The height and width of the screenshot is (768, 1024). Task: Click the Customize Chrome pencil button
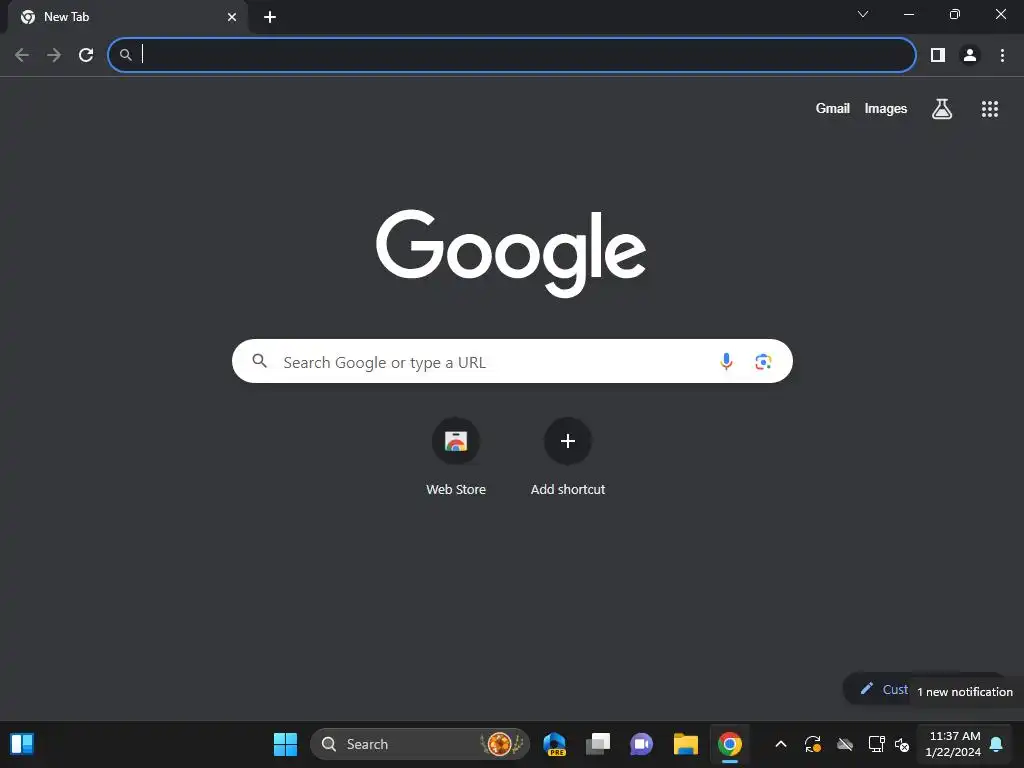point(877,689)
